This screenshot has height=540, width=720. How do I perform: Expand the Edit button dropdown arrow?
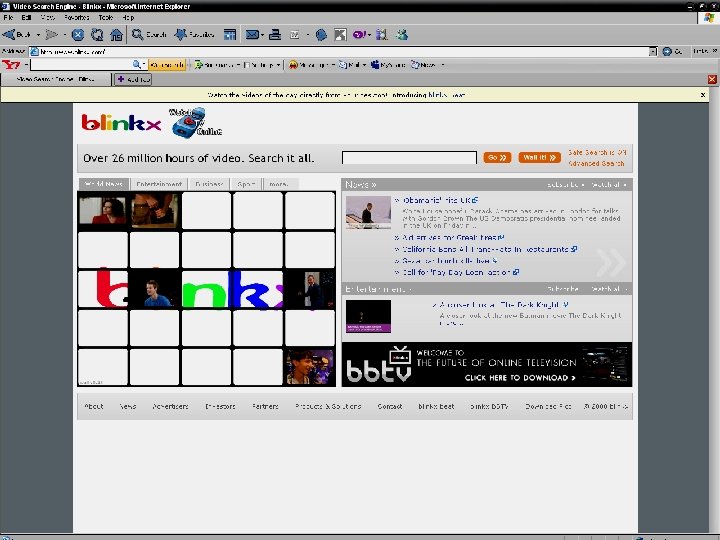[x=306, y=35]
